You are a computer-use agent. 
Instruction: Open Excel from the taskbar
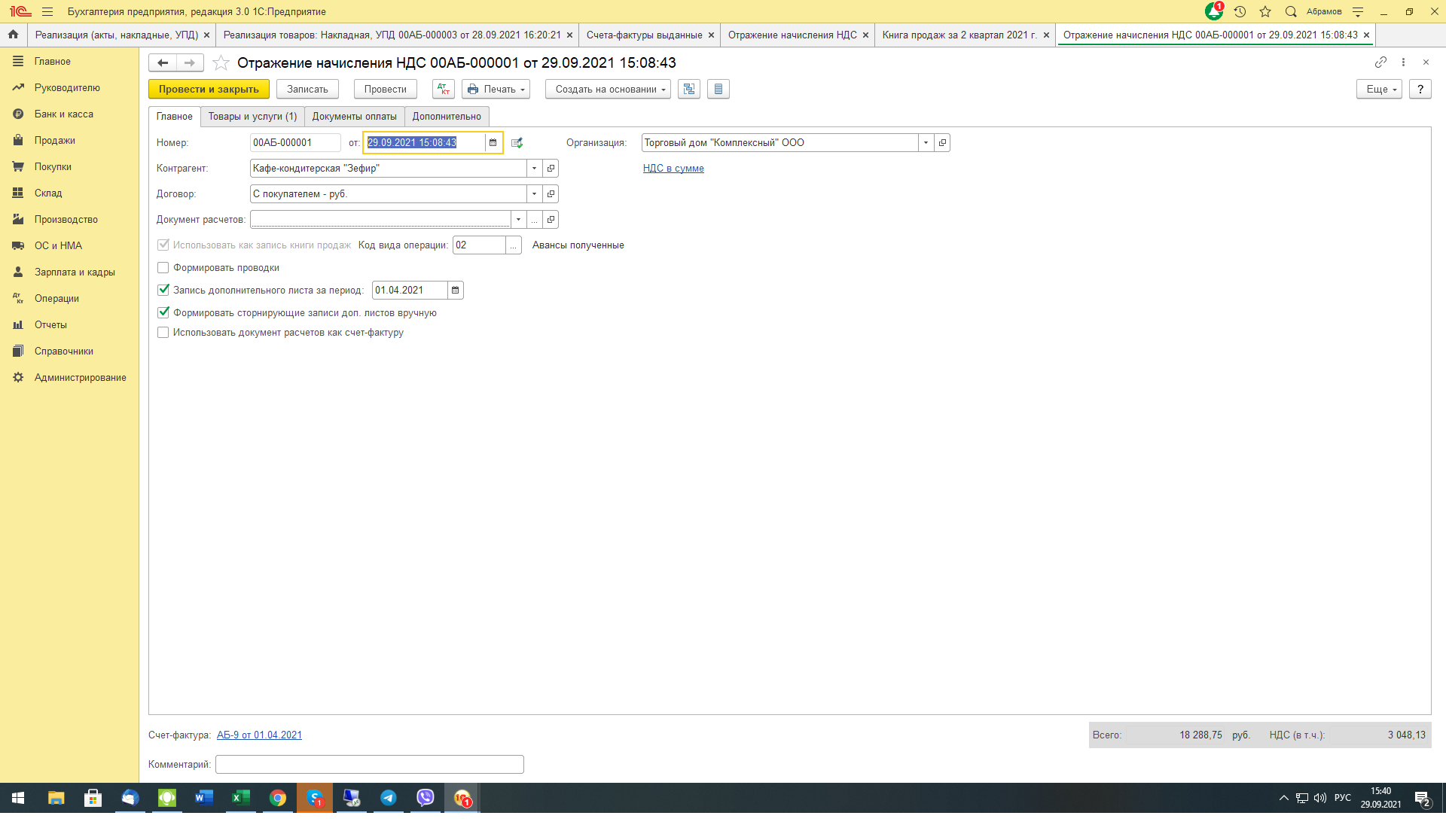(241, 798)
